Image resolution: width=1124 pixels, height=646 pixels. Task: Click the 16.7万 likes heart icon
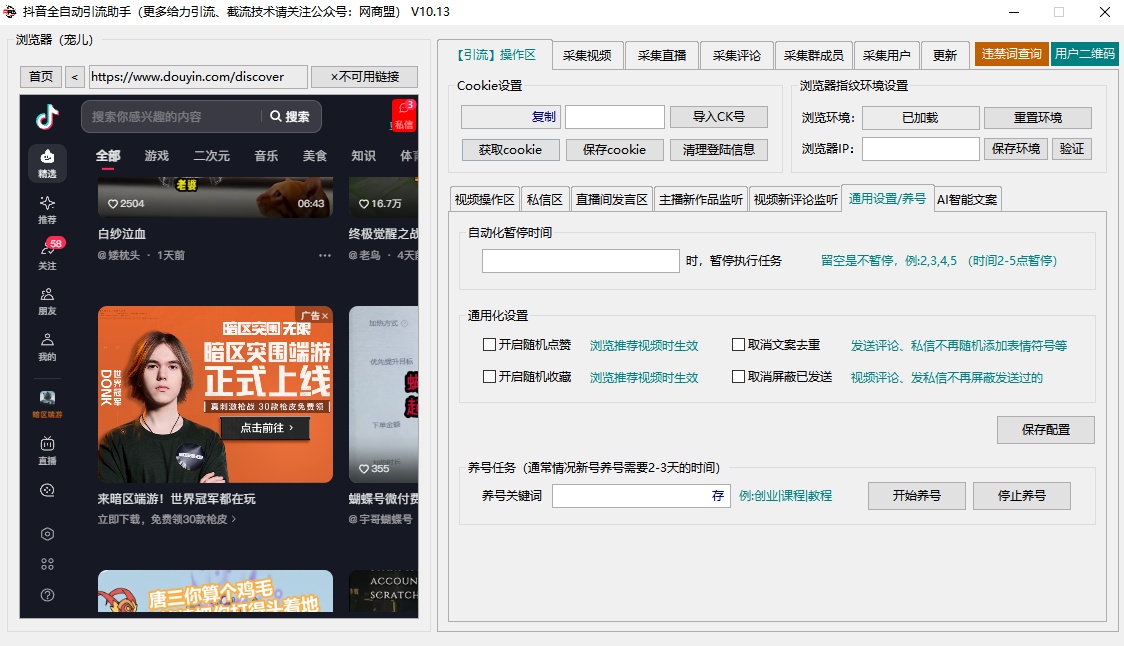click(363, 204)
